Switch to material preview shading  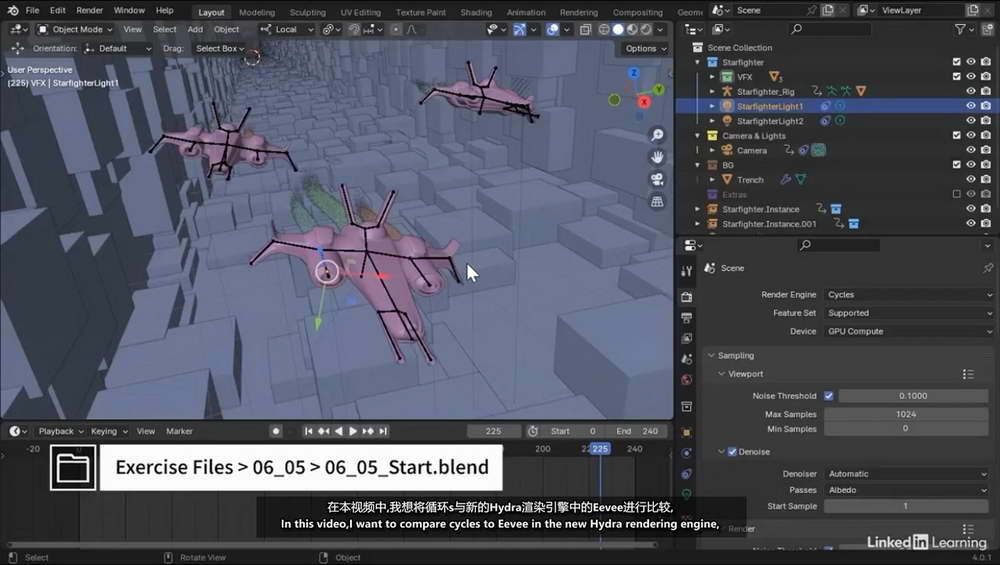pyautogui.click(x=632, y=29)
